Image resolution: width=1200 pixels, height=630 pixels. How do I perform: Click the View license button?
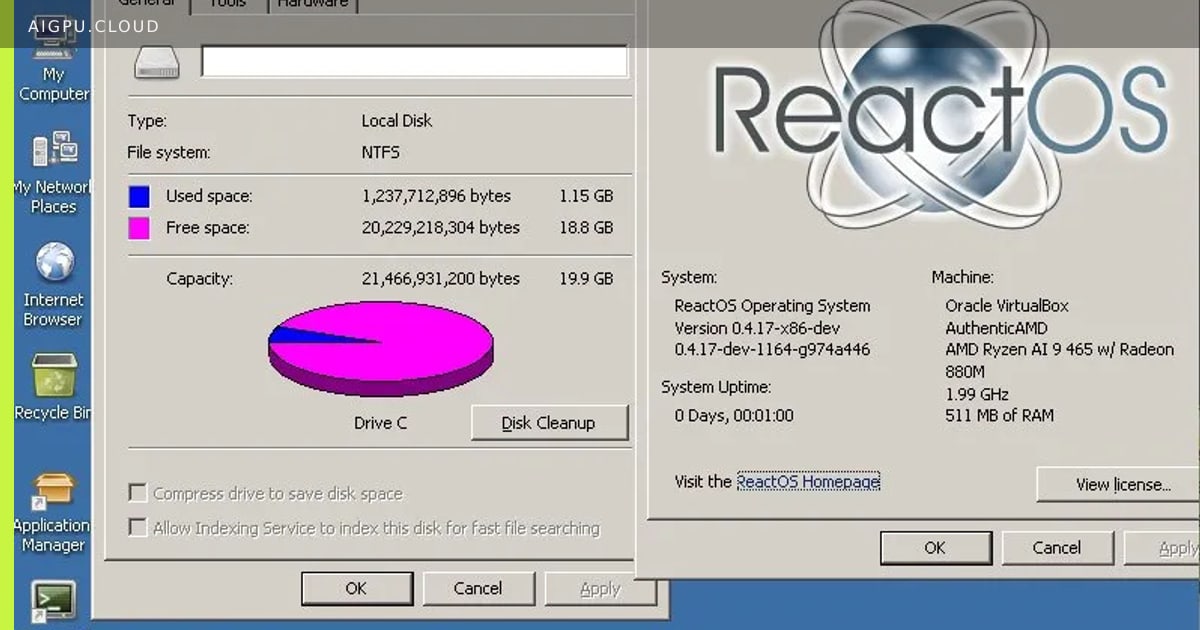[x=1117, y=484]
